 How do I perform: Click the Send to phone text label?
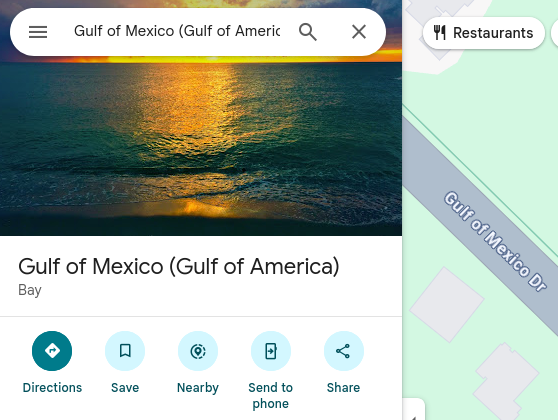pos(270,395)
